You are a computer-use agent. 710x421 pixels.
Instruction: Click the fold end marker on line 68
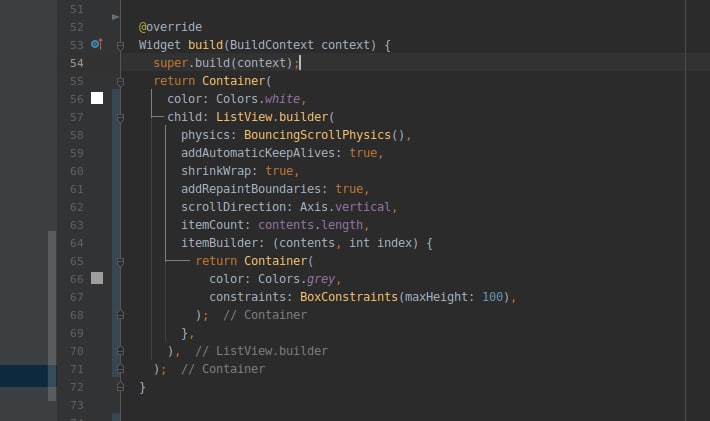click(120, 315)
